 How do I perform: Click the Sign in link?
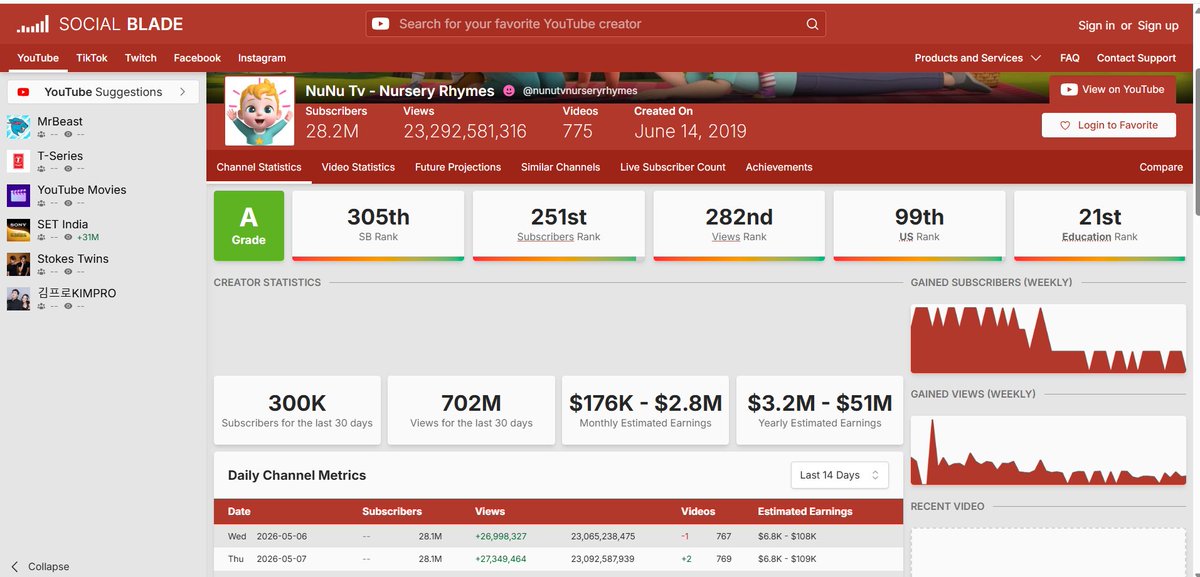coord(1096,25)
